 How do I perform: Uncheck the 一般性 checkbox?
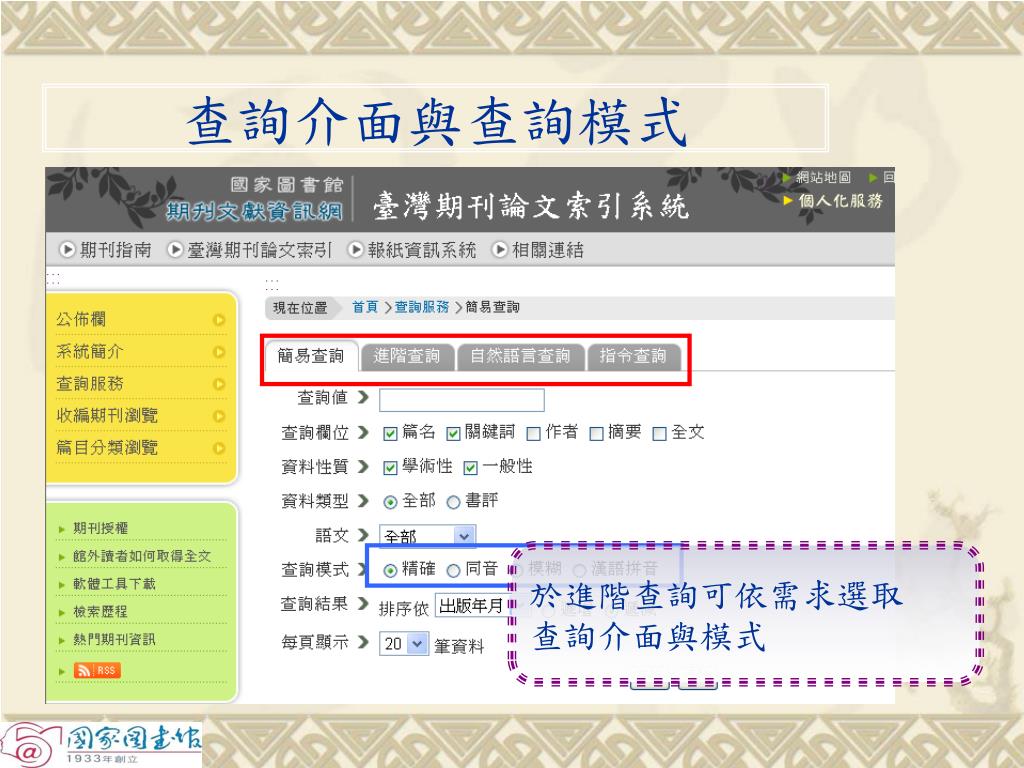click(x=470, y=468)
